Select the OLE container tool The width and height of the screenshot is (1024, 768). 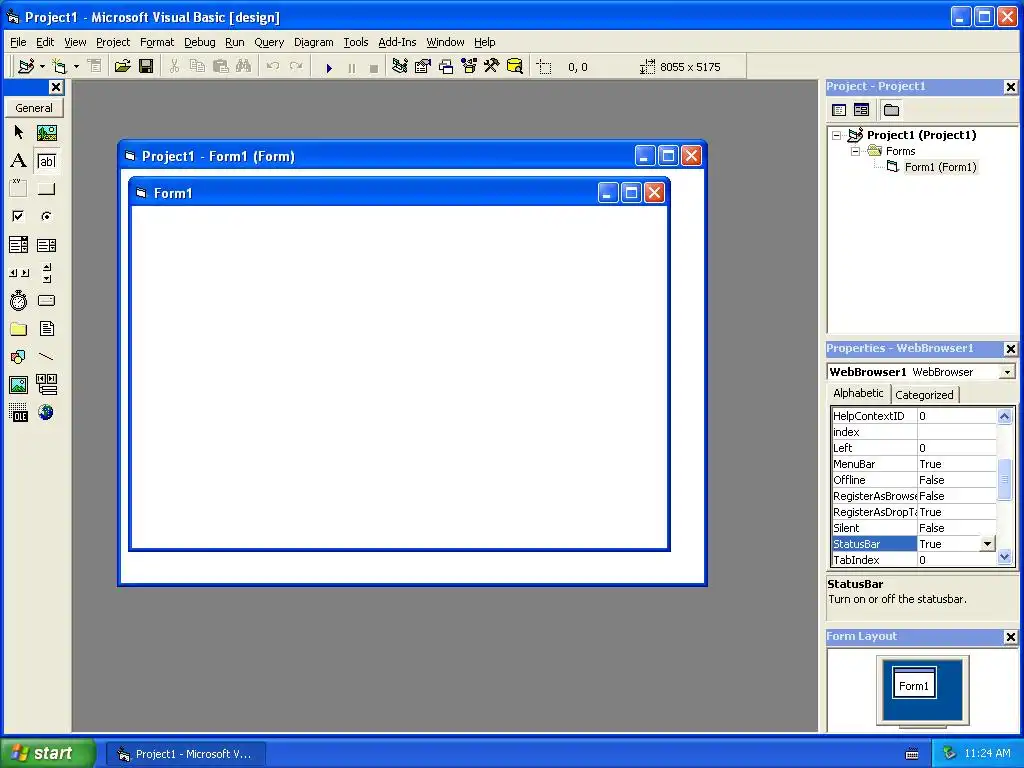18,413
